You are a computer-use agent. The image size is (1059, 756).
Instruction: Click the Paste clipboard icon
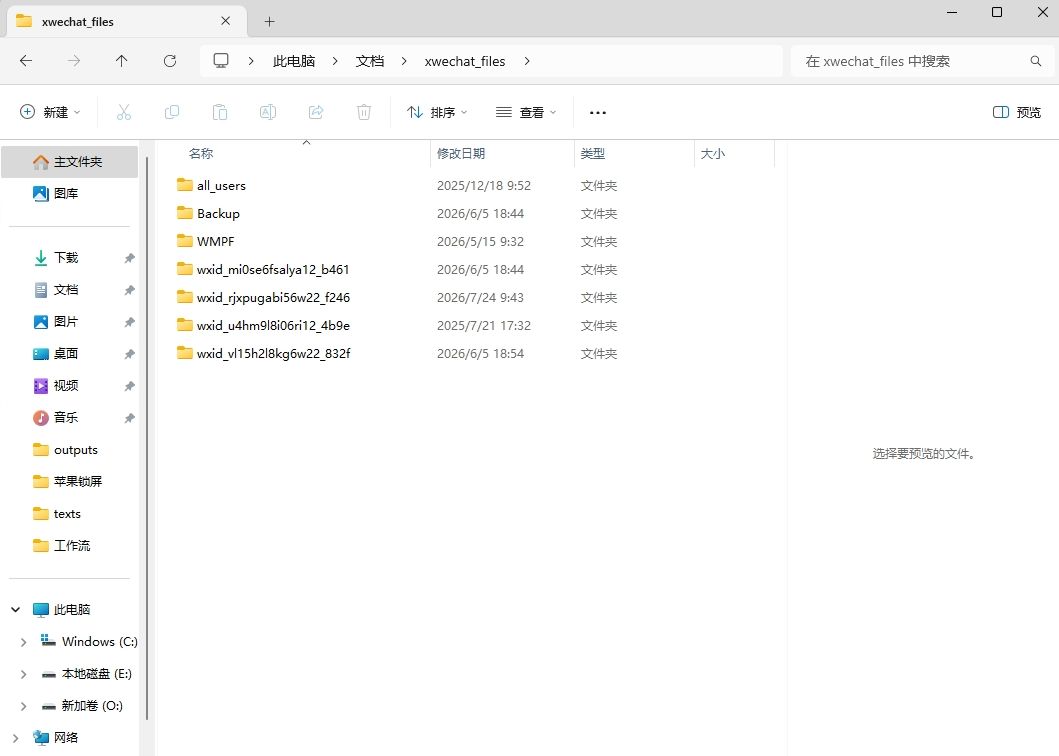(219, 112)
